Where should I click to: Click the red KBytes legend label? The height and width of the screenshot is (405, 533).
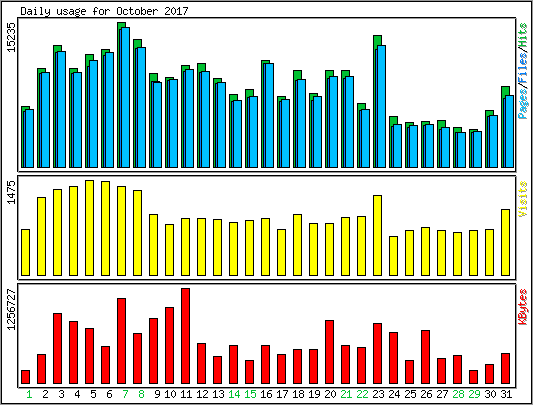pos(523,307)
